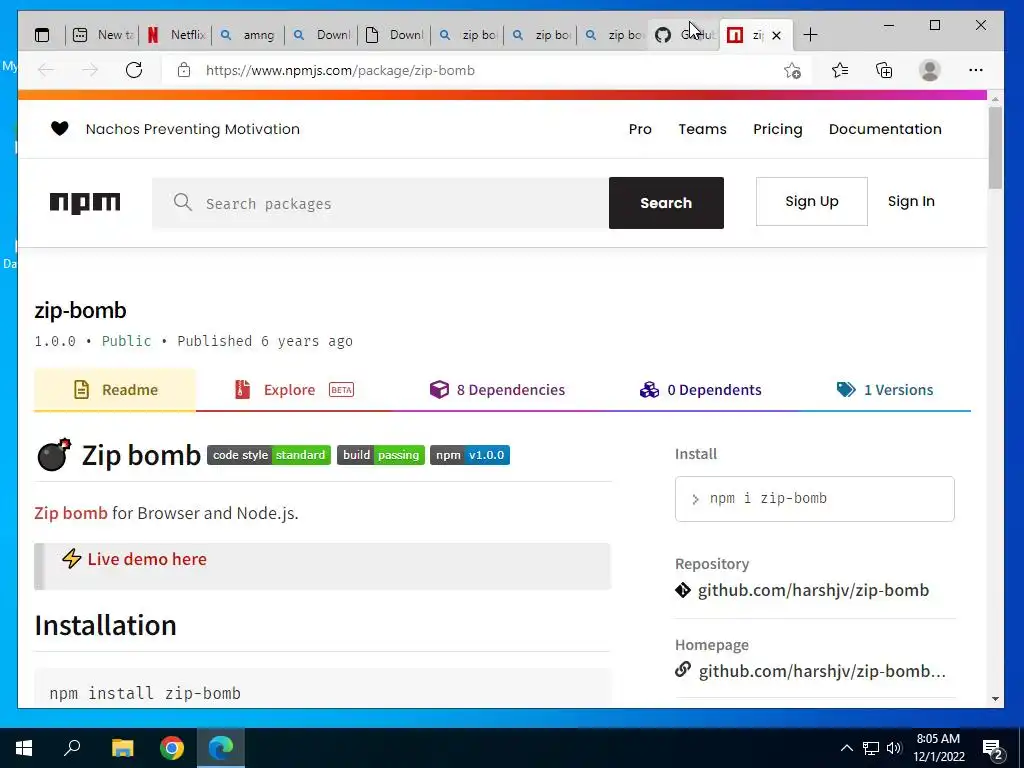The image size is (1024, 768).
Task: Switch to the Netflix tab
Action: (x=176, y=35)
